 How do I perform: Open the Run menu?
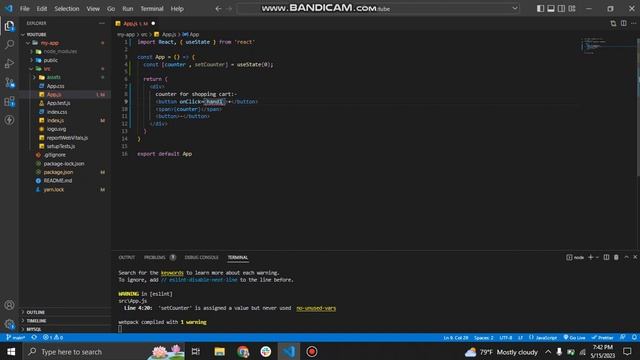(128, 9)
